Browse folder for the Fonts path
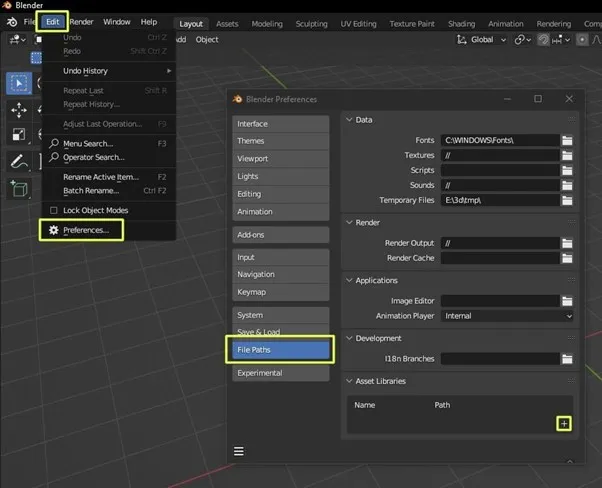This screenshot has width=602, height=488. coord(567,141)
